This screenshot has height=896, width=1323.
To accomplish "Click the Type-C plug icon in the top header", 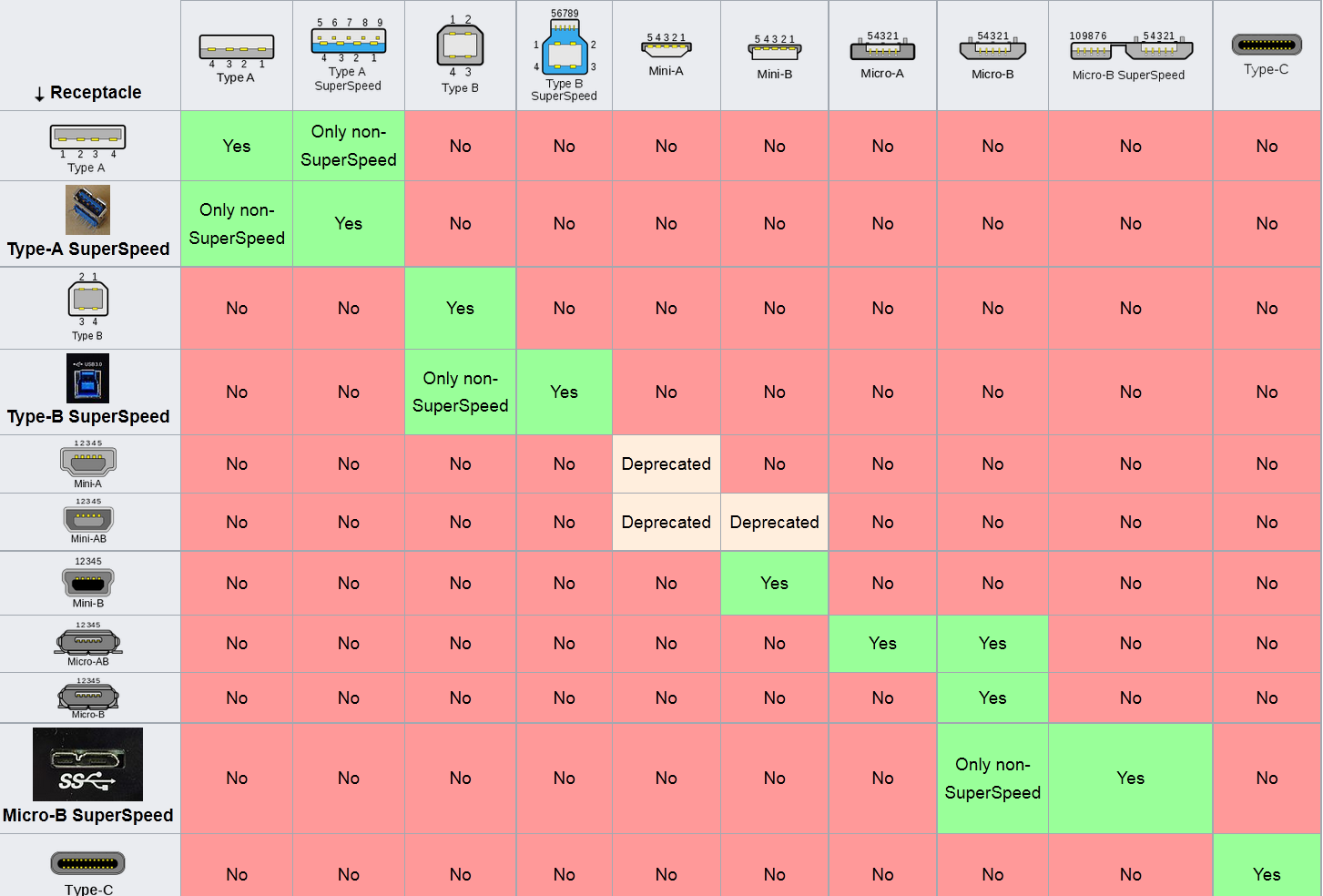I will click(x=1266, y=45).
